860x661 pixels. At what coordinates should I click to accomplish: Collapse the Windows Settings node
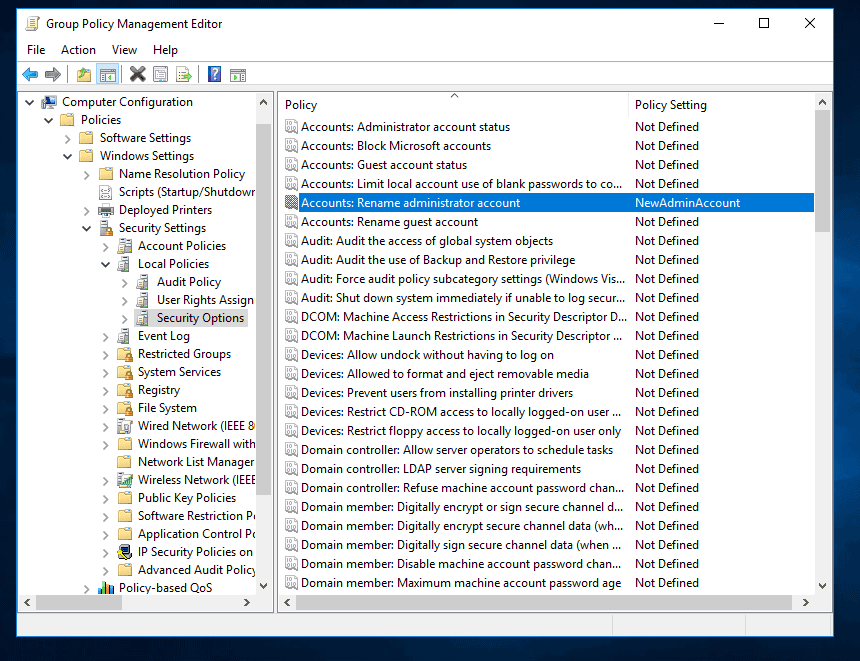click(67, 156)
